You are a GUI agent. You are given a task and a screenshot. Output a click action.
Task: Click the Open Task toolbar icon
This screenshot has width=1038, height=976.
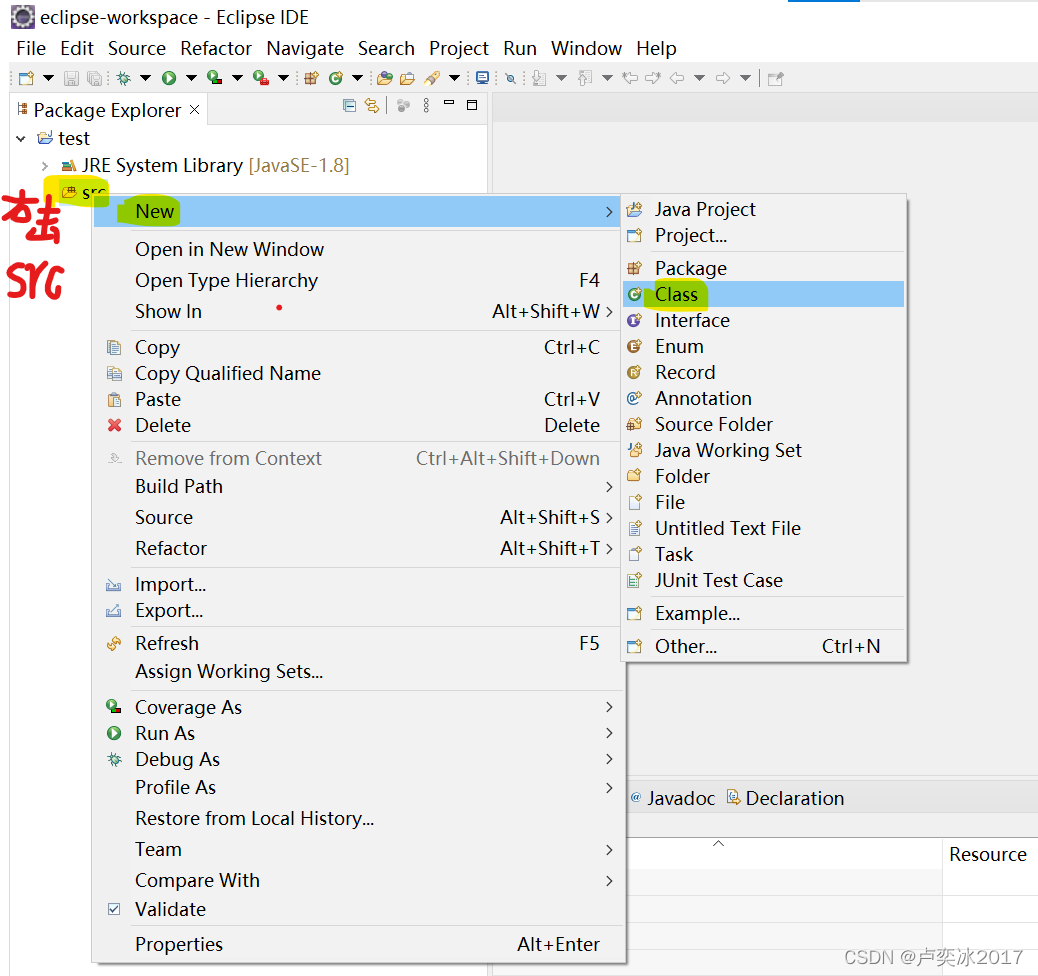tap(408, 78)
